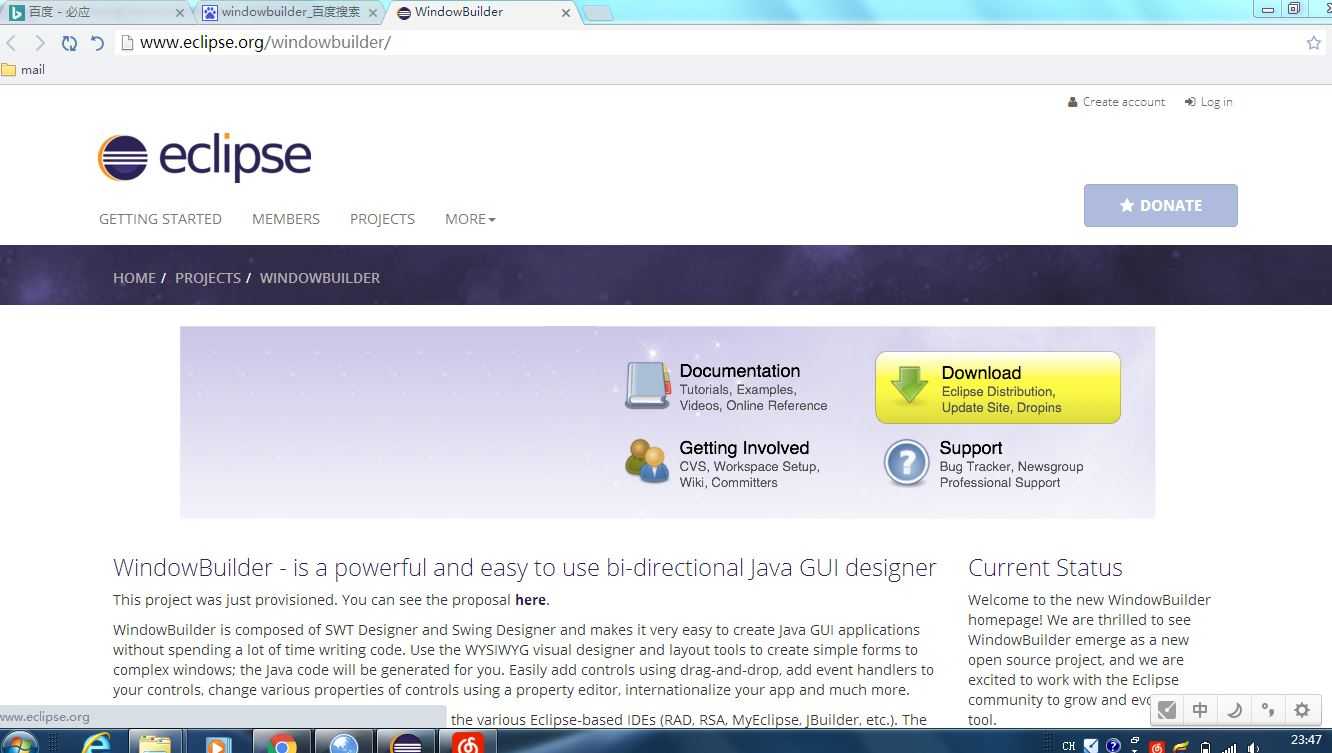This screenshot has width=1332, height=753.
Task: Click the WINDOWBUILDER breadcrumb
Action: click(x=320, y=278)
